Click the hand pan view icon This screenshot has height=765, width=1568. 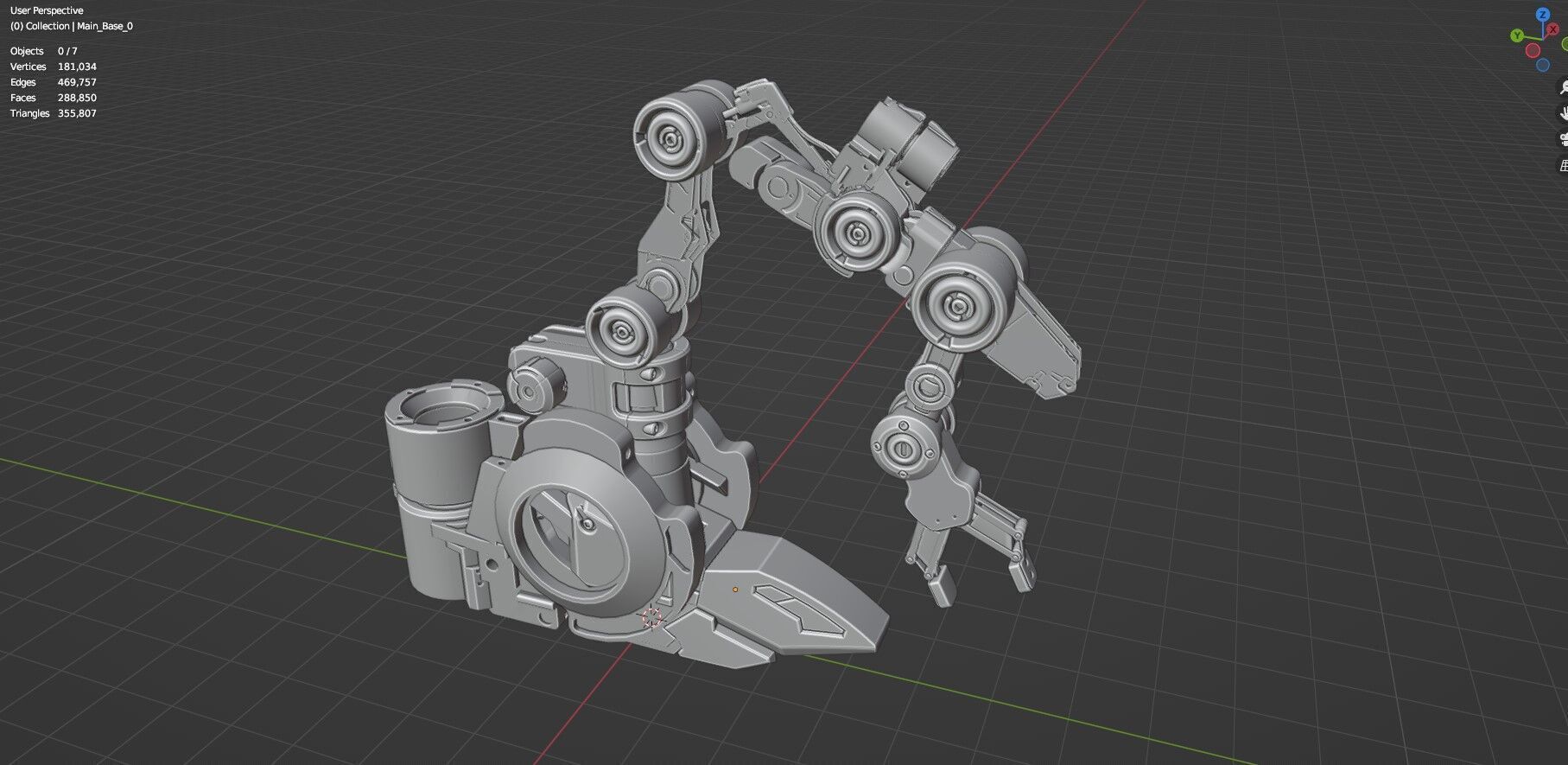pyautogui.click(x=1563, y=112)
